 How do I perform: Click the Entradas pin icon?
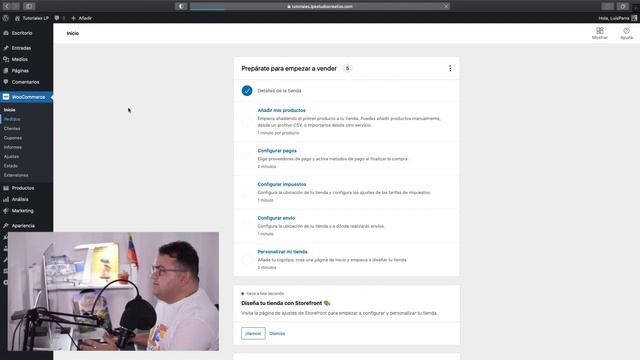[x=6, y=48]
